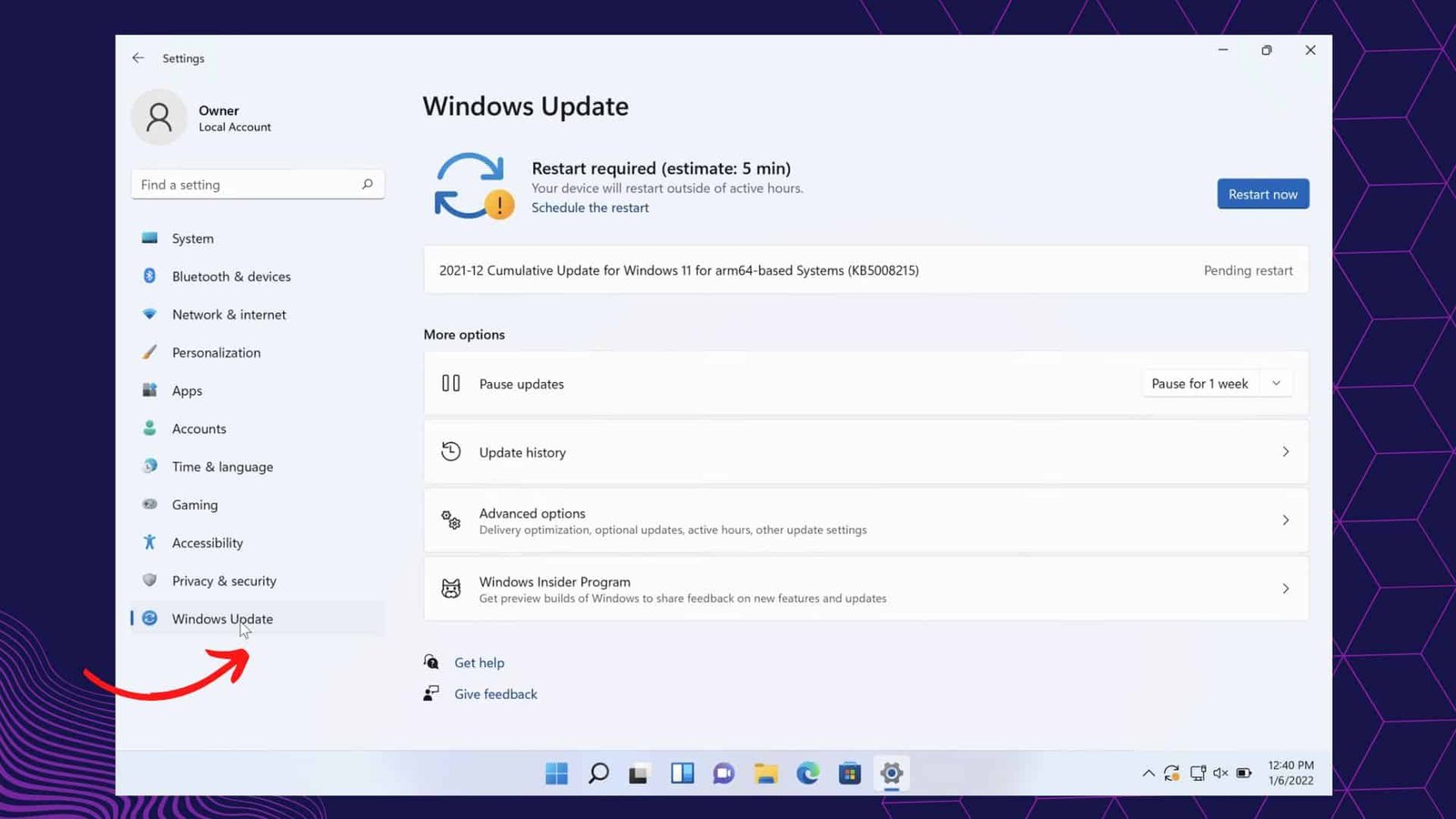This screenshot has height=819, width=1456.
Task: Click the Time & language globe icon
Action: coord(150,466)
